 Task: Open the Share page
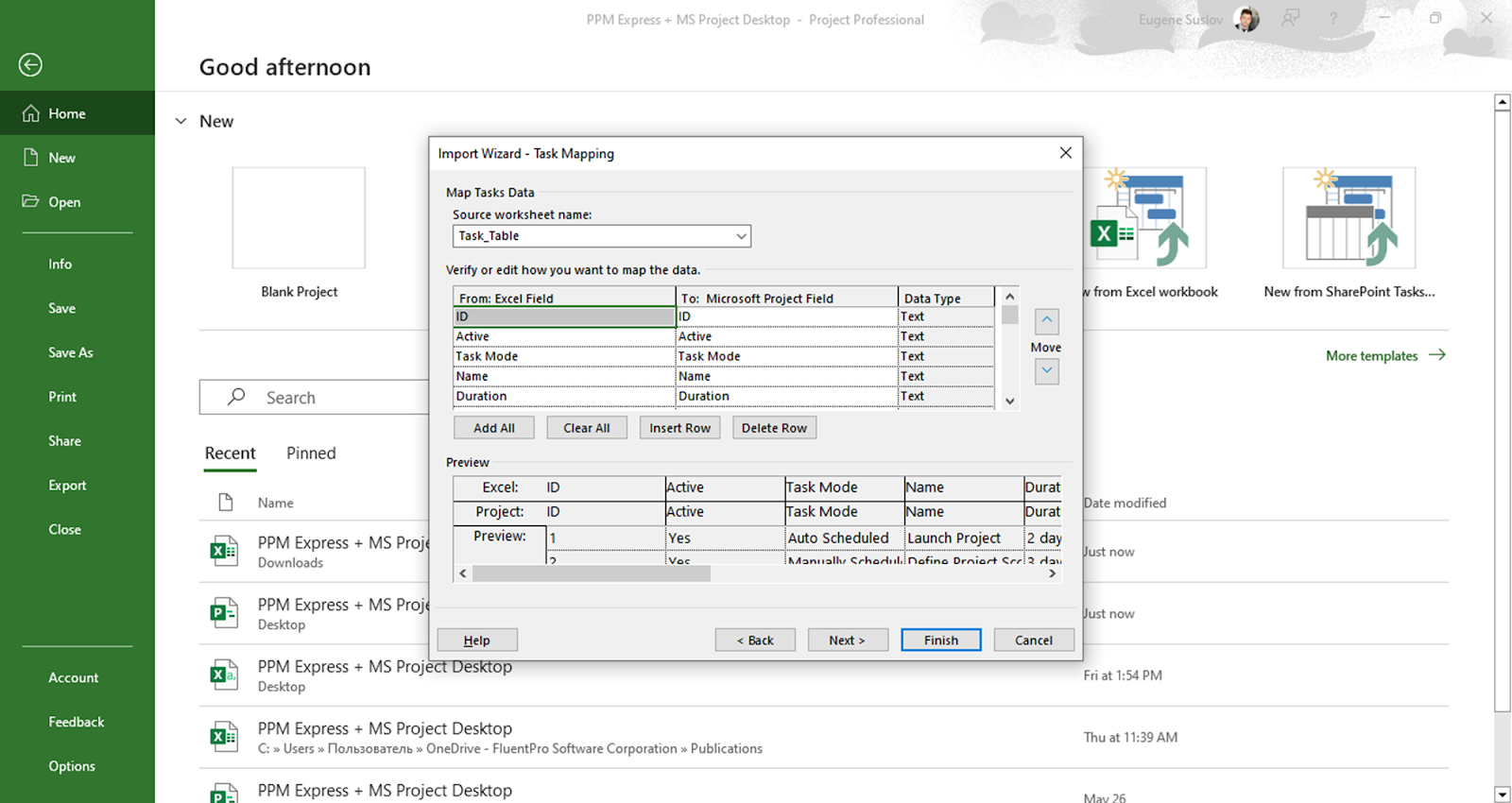point(64,441)
